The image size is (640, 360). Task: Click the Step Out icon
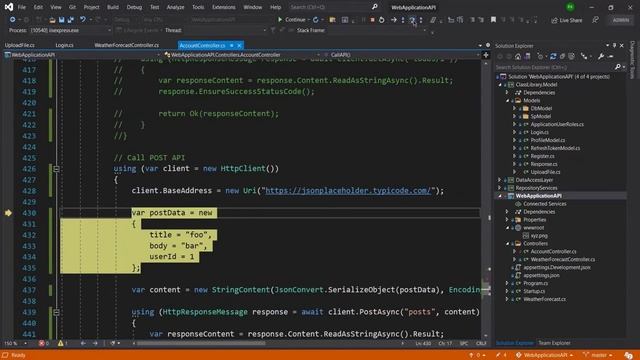coord(421,20)
